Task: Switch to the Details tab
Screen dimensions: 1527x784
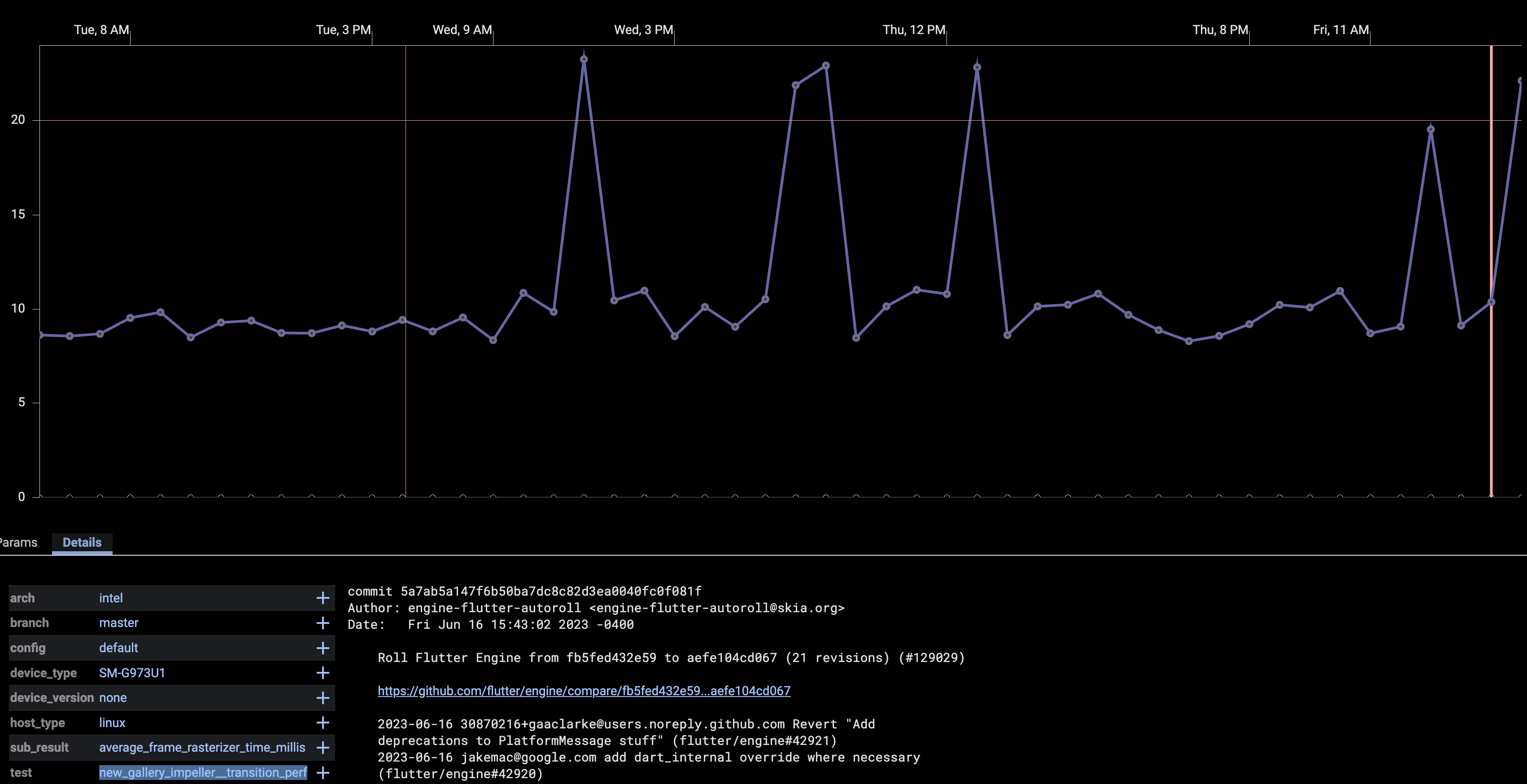Action: point(82,542)
